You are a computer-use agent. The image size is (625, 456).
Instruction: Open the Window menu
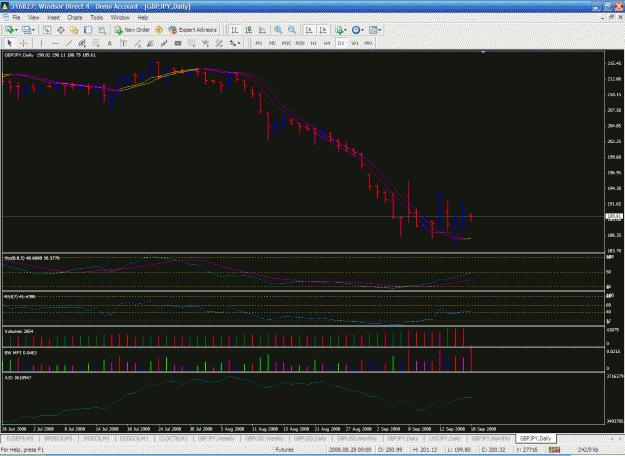(x=120, y=18)
